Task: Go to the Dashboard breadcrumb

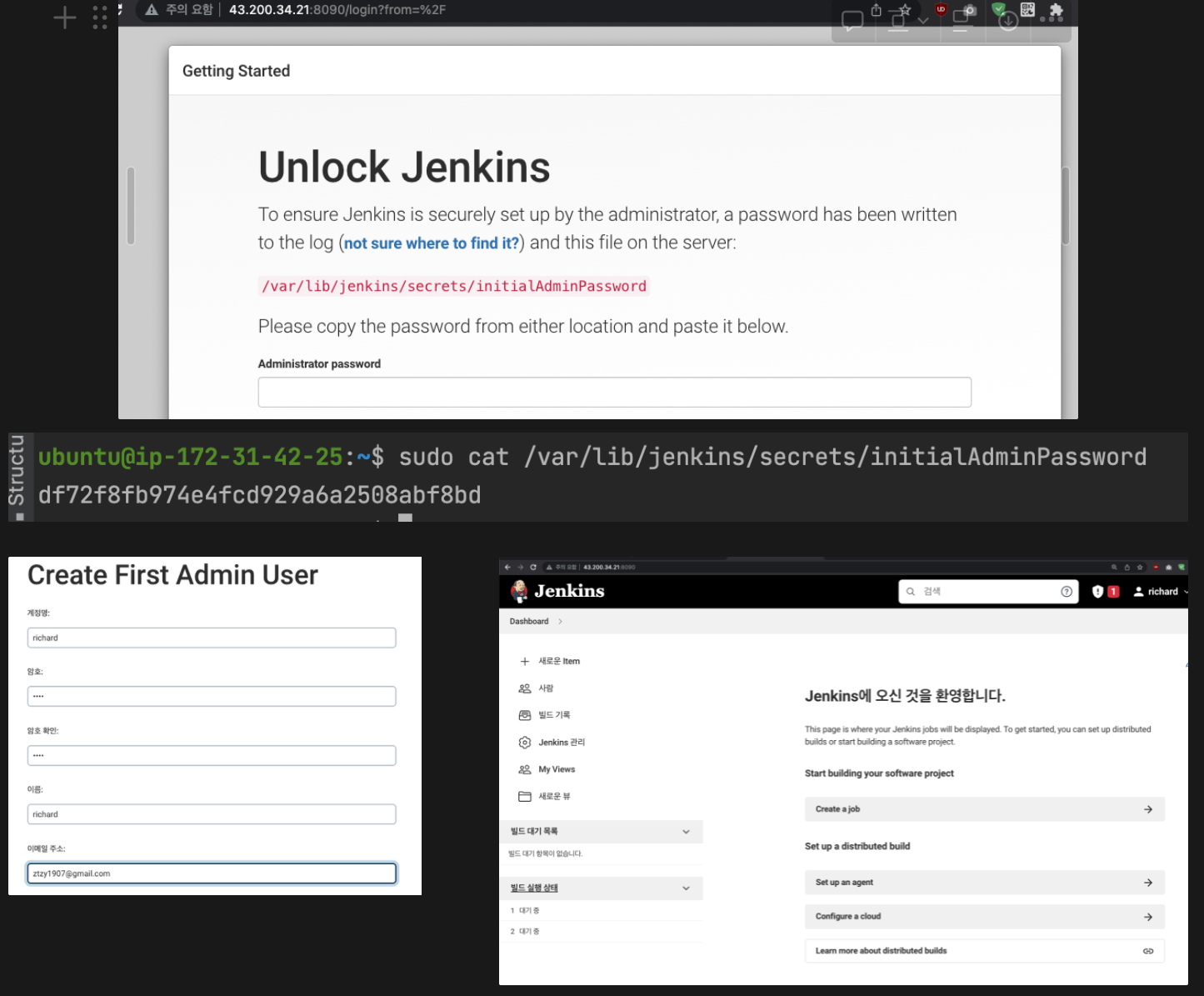Action: pyautogui.click(x=529, y=621)
